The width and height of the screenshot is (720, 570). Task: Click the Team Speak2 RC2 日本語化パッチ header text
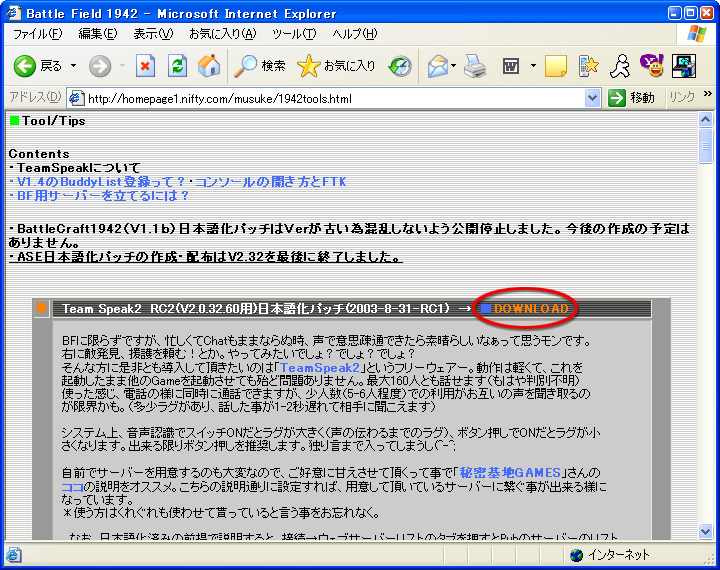[255, 309]
